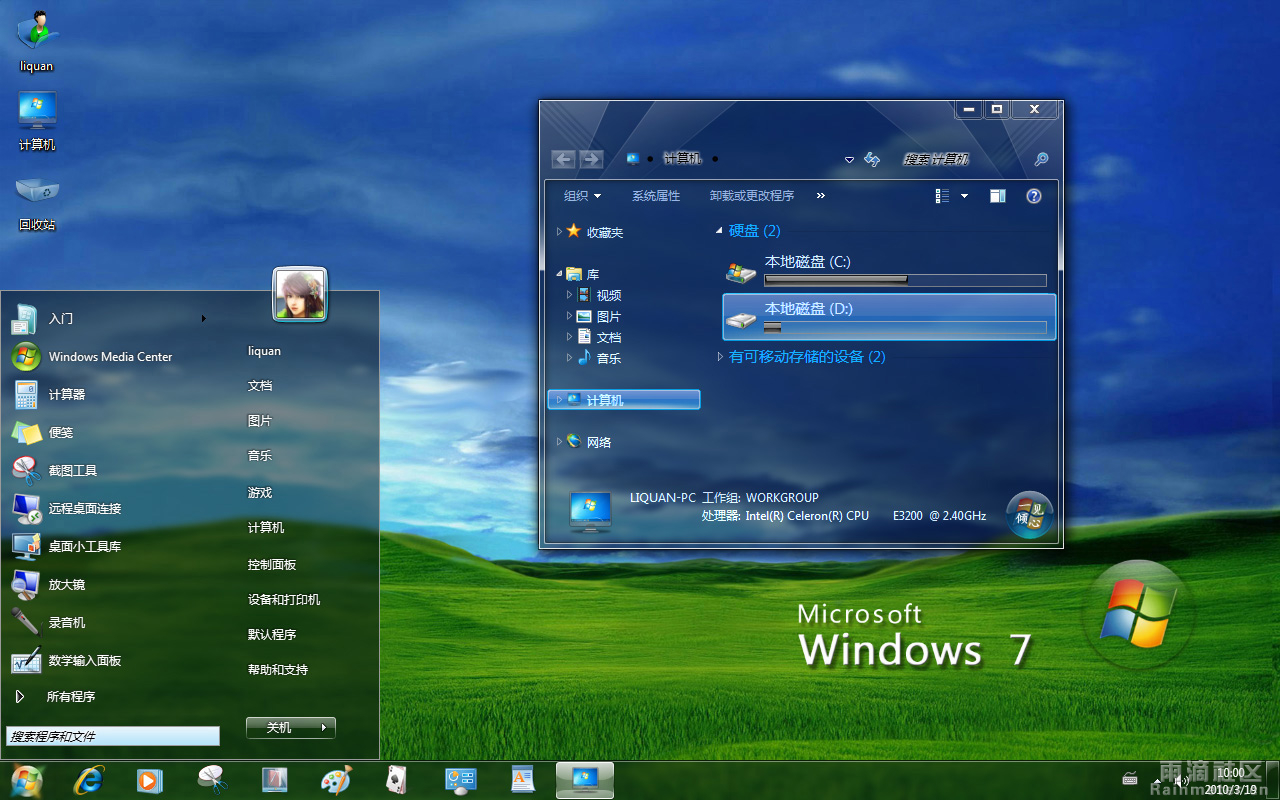Open Solitaire card icon on taskbar

click(397, 780)
